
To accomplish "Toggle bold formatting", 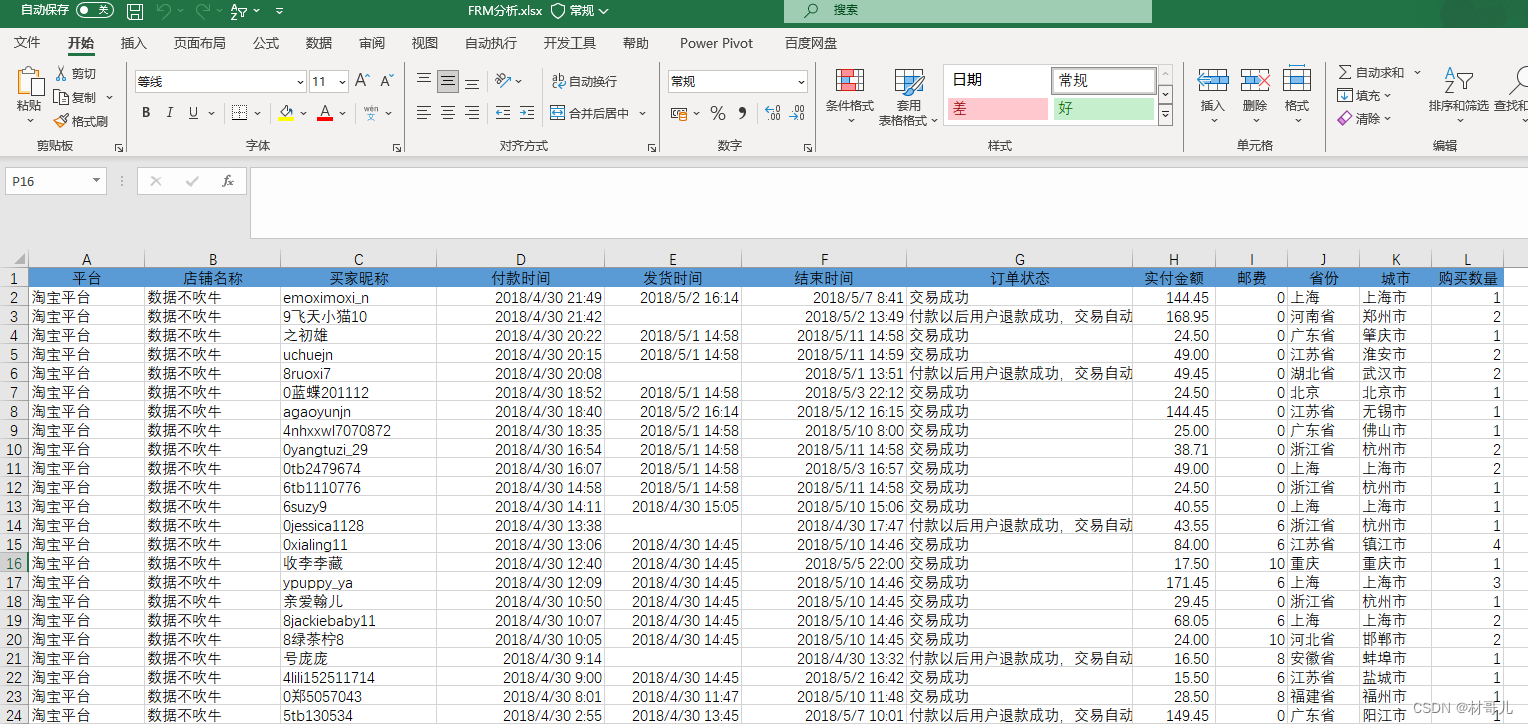I will pos(145,113).
